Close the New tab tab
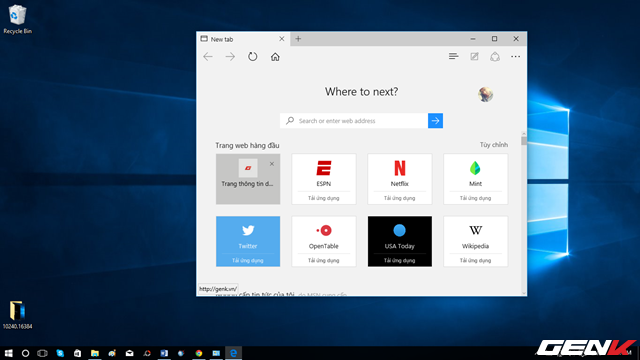This screenshot has height=360, width=640. (x=282, y=39)
